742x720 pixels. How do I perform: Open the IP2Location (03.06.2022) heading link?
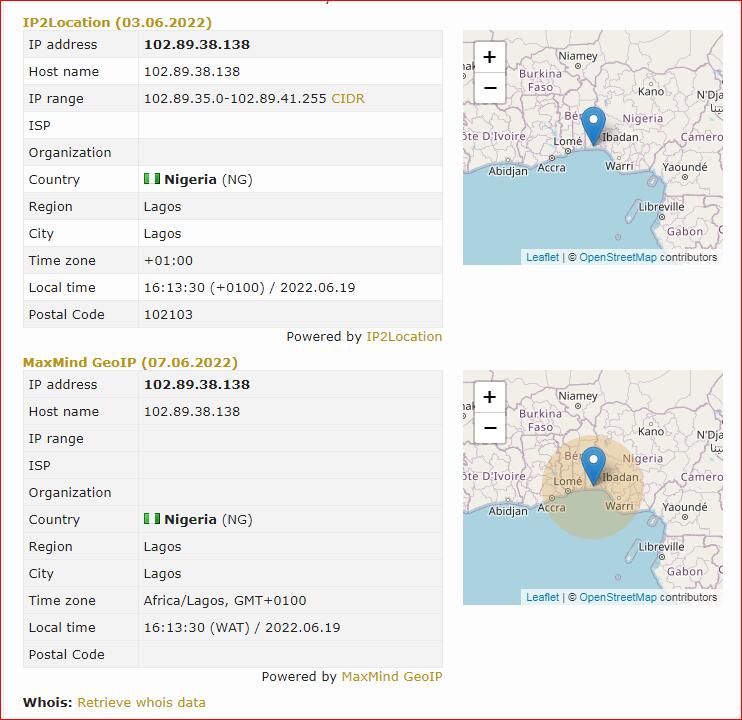pyautogui.click(x=117, y=22)
